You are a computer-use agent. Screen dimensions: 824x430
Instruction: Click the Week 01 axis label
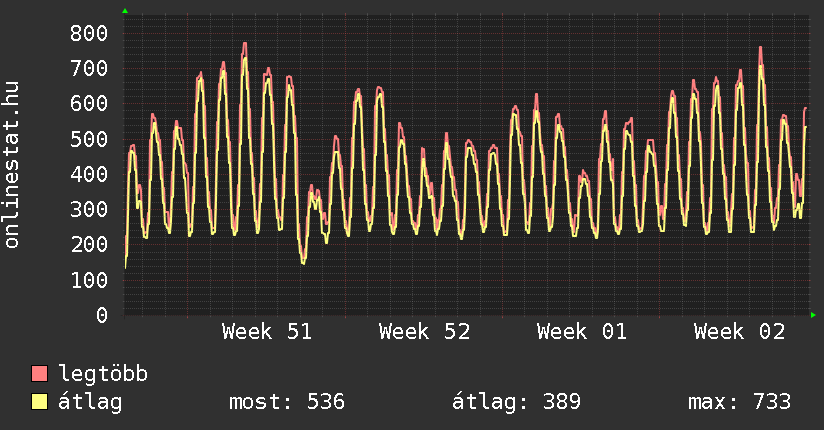point(581,332)
